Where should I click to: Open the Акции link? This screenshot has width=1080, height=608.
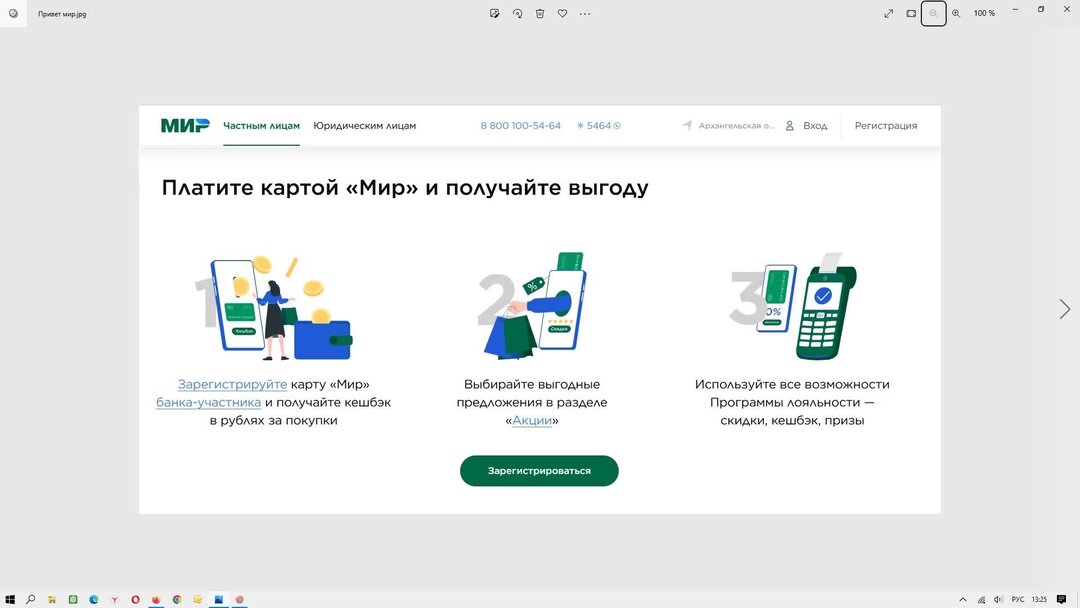(531, 420)
